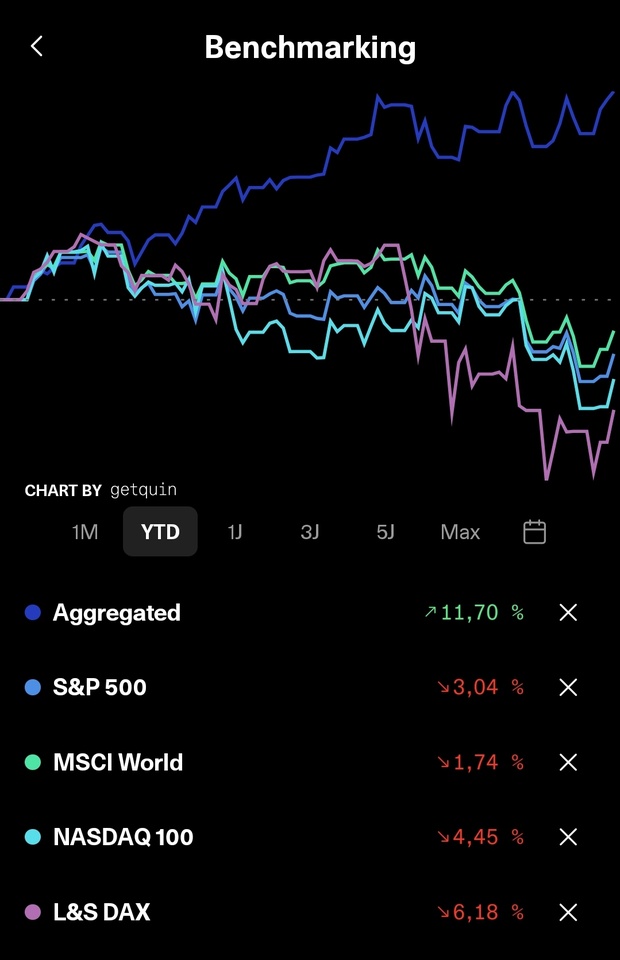Show the Max time range
Image resolution: width=620 pixels, height=960 pixels.
point(460,532)
